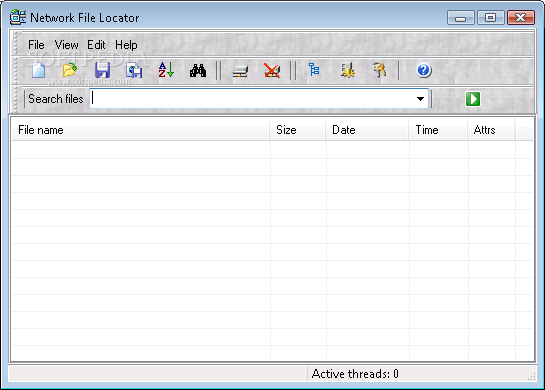Save results with the floppy disk icon
The width and height of the screenshot is (545, 390).
click(x=102, y=70)
